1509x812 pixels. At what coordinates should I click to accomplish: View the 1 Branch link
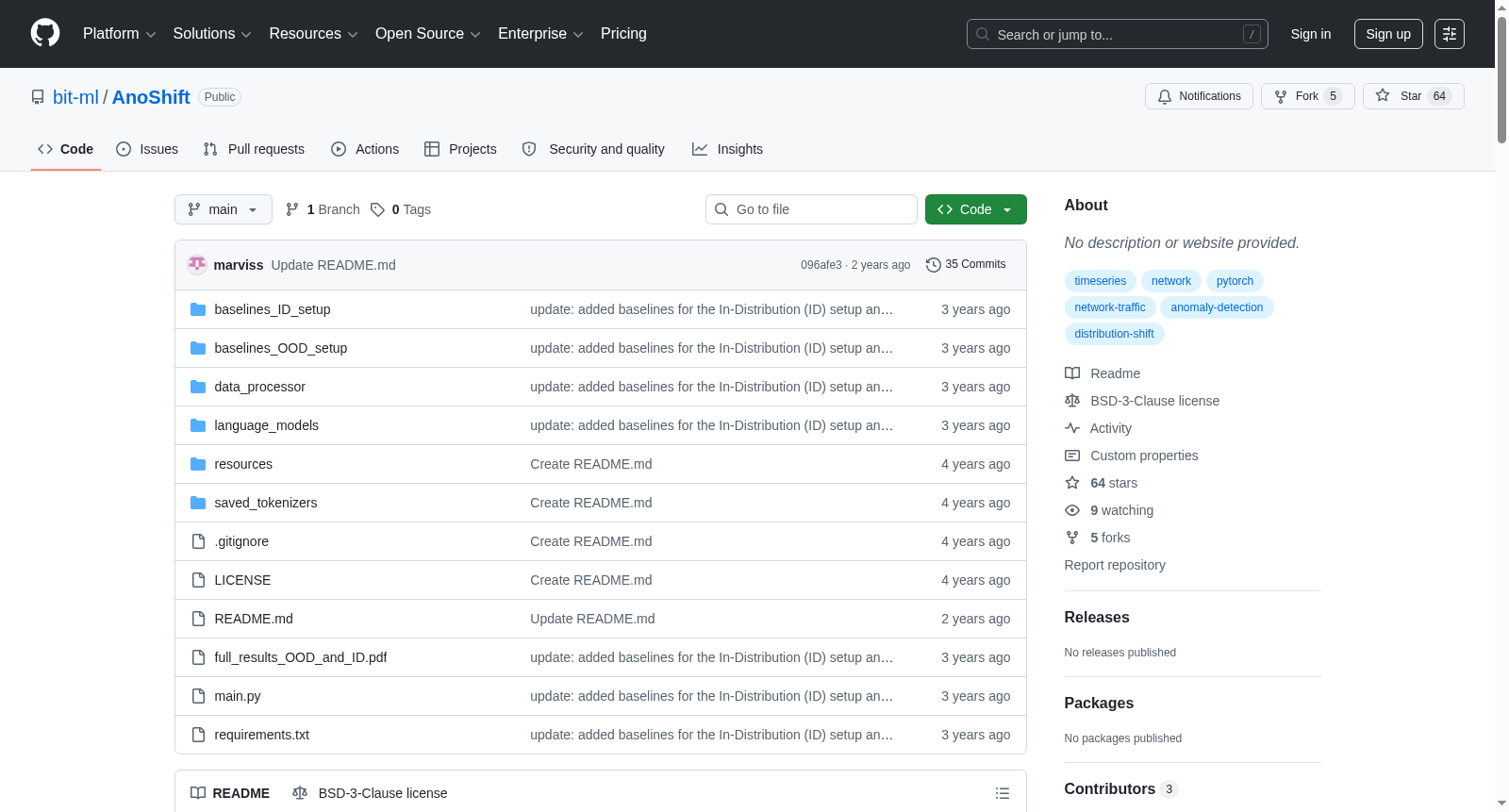[323, 209]
